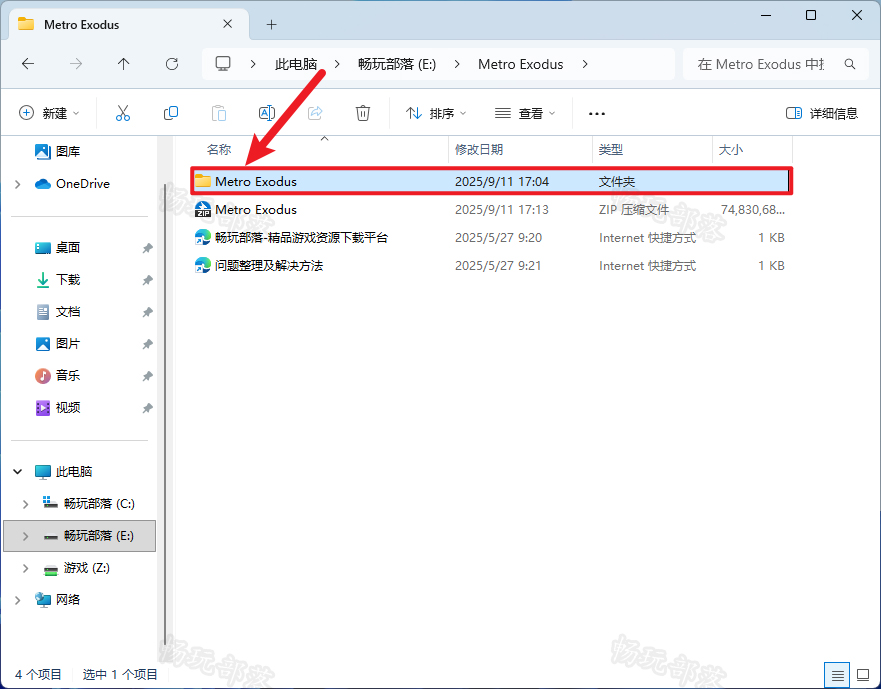Go forward with the right arrow
This screenshot has width=881, height=689.
76,64
